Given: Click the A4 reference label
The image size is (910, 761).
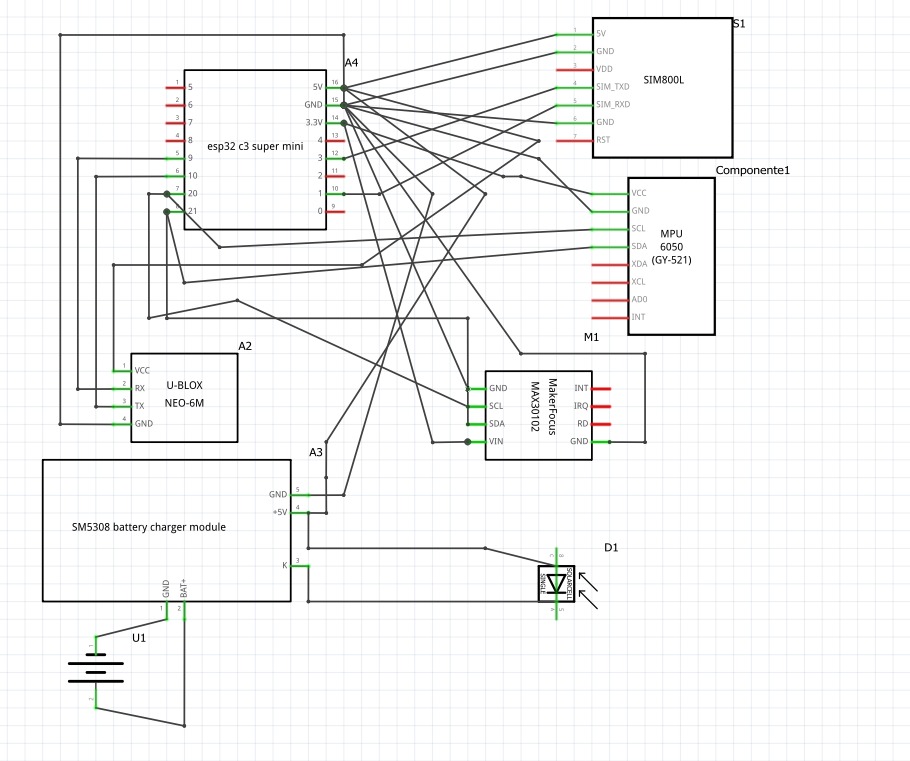Looking at the screenshot, I should pyautogui.click(x=351, y=63).
